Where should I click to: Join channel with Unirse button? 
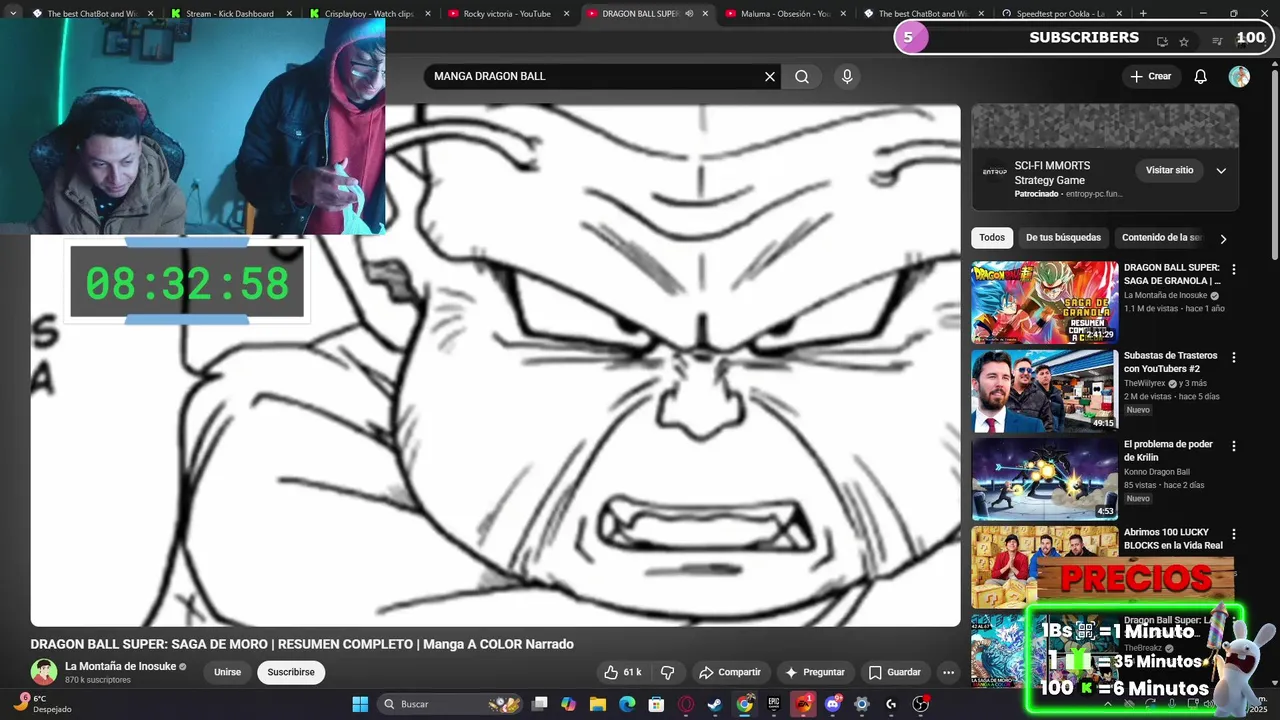pos(227,672)
